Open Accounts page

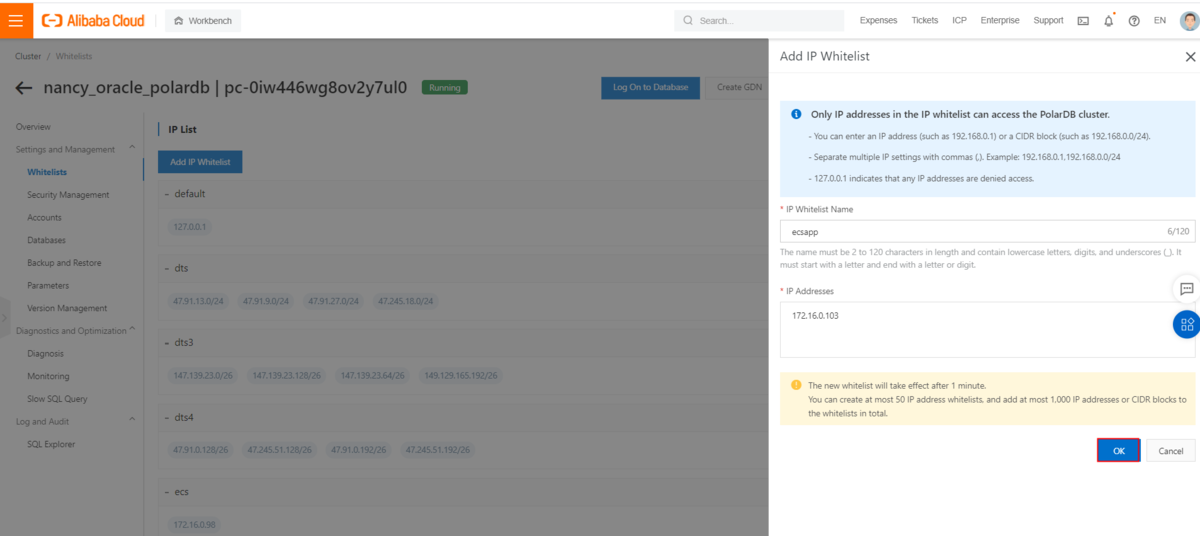click(x=44, y=217)
